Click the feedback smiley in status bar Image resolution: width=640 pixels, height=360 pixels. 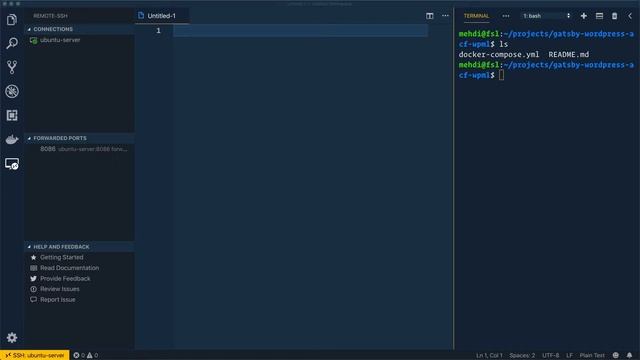(x=616, y=355)
